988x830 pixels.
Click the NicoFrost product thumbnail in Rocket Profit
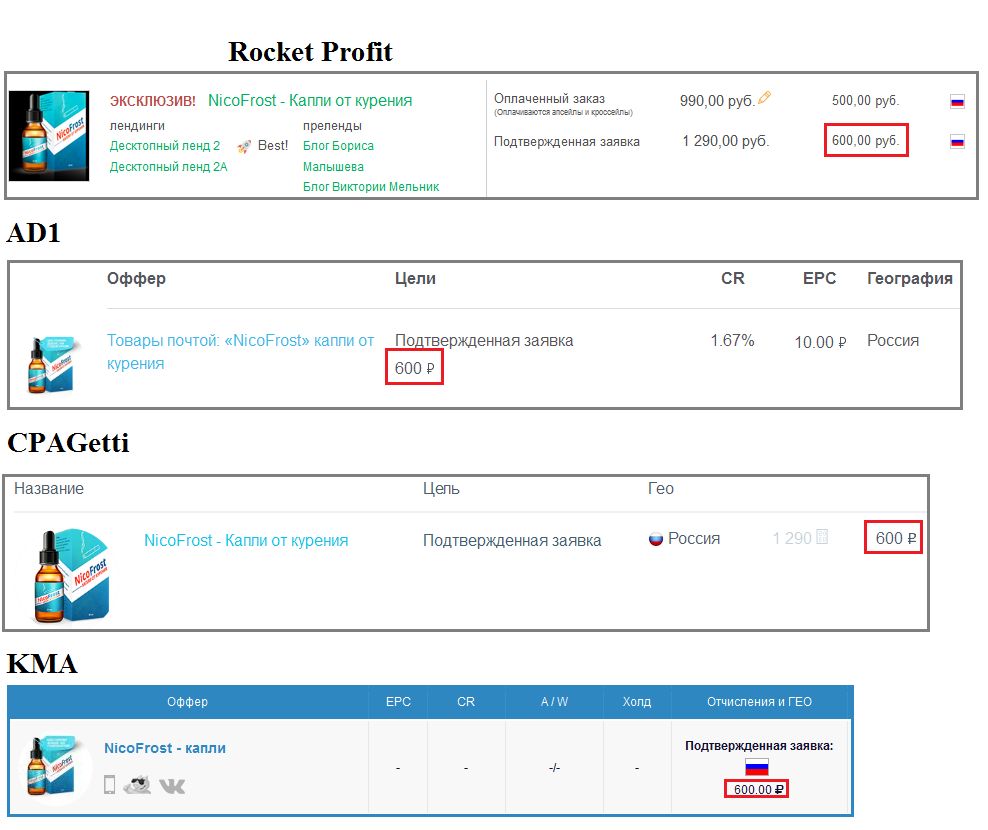pyautogui.click(x=50, y=136)
